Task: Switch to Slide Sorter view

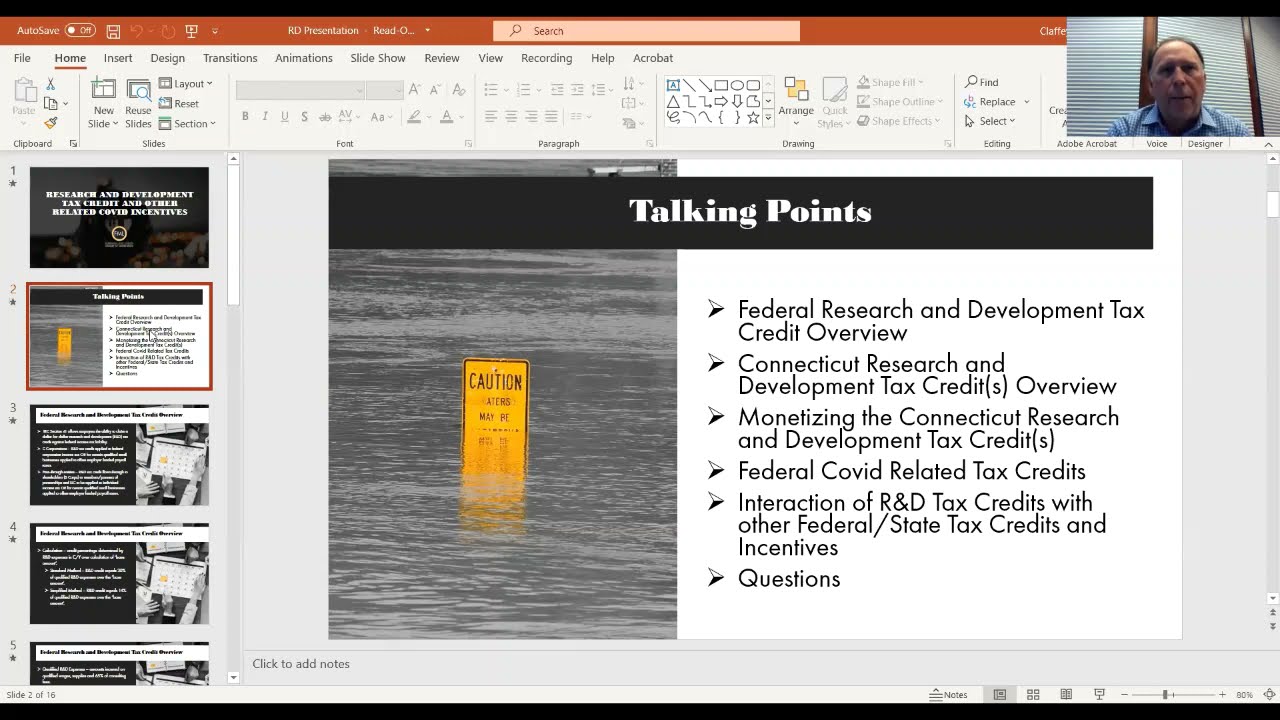Action: click(1033, 695)
